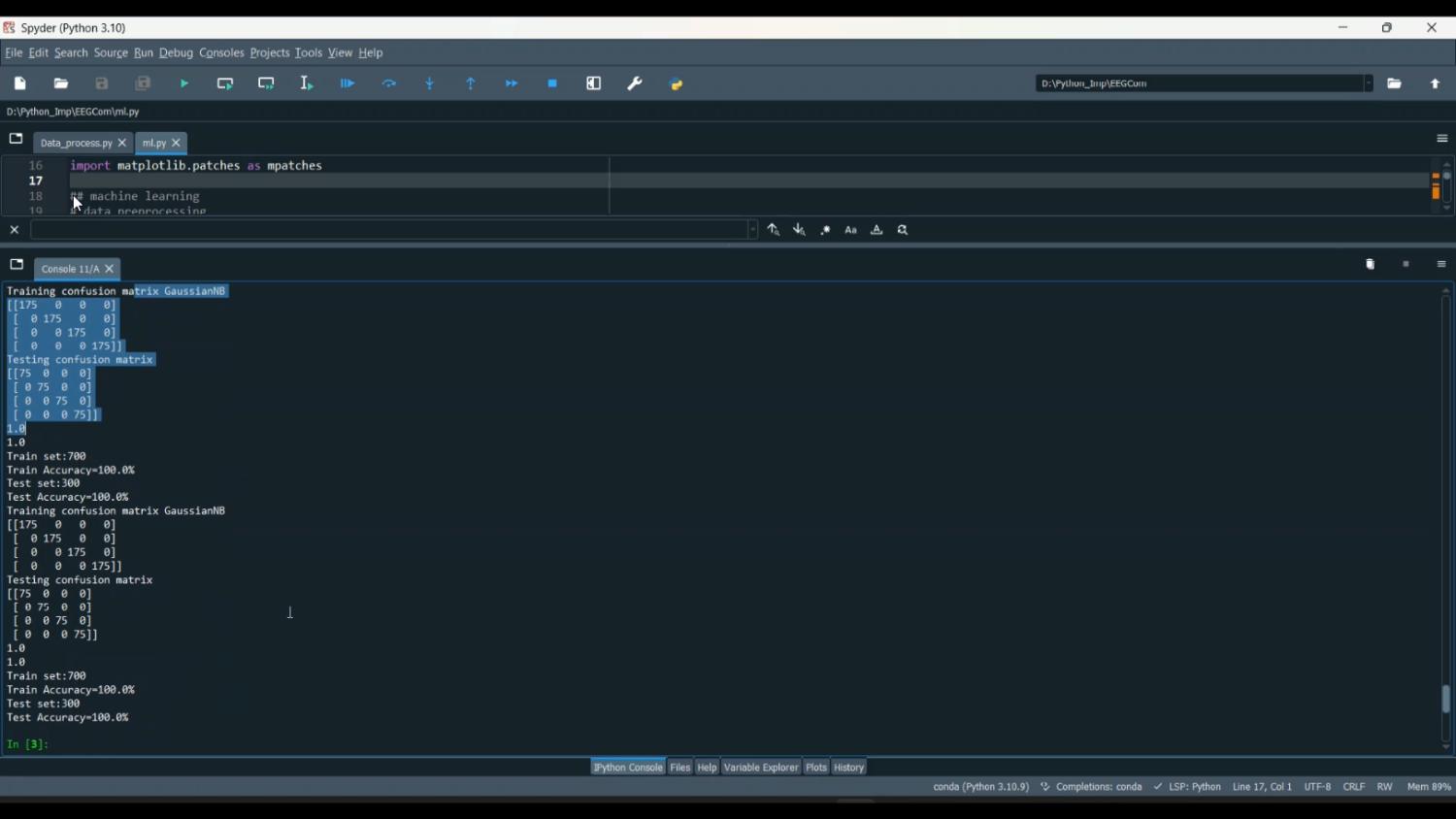Click the Open file folder icon

[61, 84]
